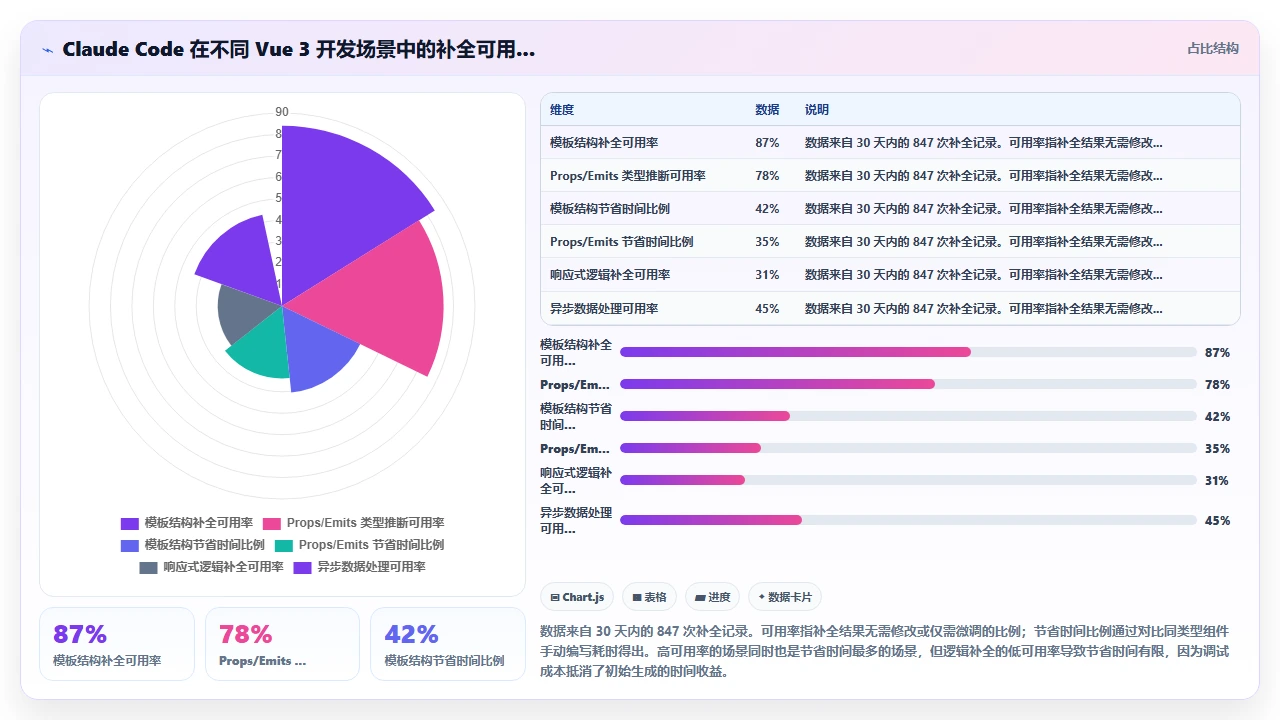Select table row Props/Emits 类型推断可用率
Image resolution: width=1280 pixels, height=720 pixels.
890,176
